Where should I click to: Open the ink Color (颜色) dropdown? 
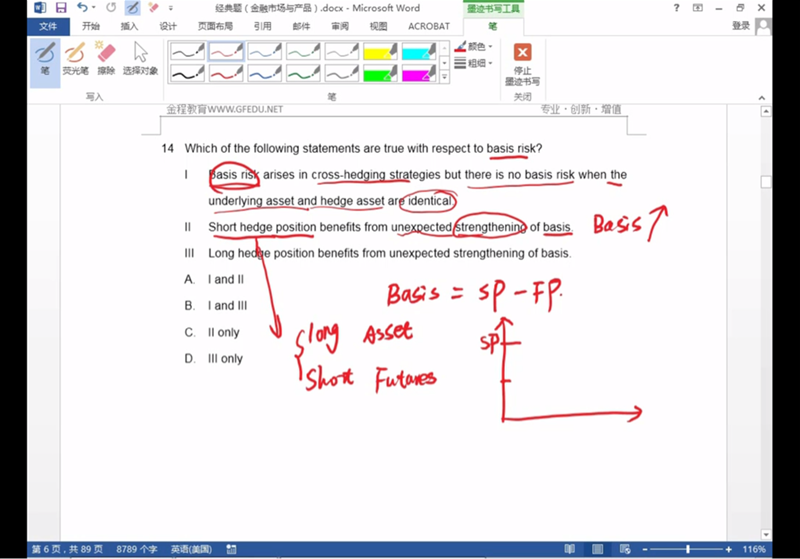pyautogui.click(x=473, y=47)
